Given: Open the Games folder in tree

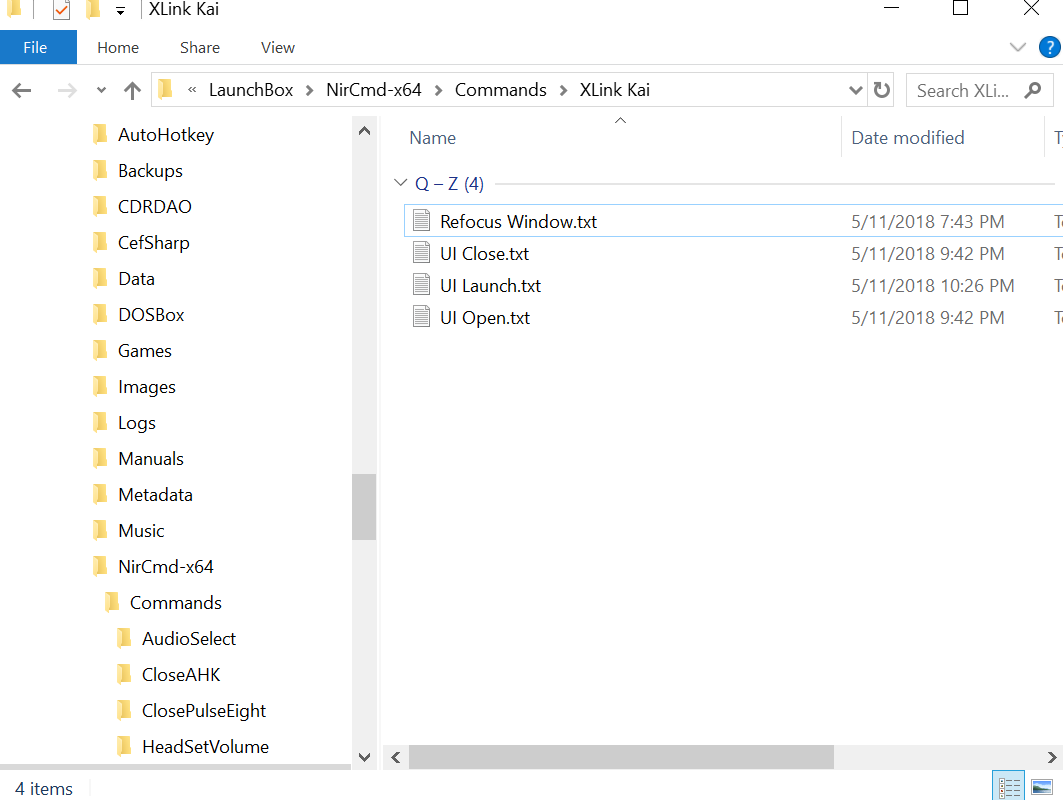Looking at the screenshot, I should (144, 350).
